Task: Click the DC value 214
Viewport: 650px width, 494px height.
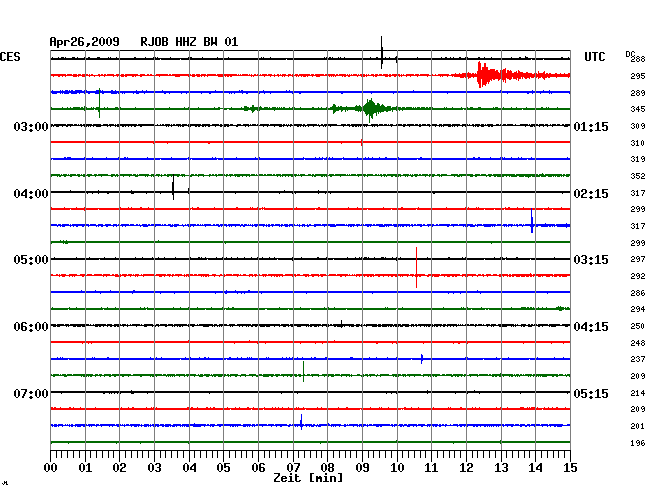Action: coord(638,393)
